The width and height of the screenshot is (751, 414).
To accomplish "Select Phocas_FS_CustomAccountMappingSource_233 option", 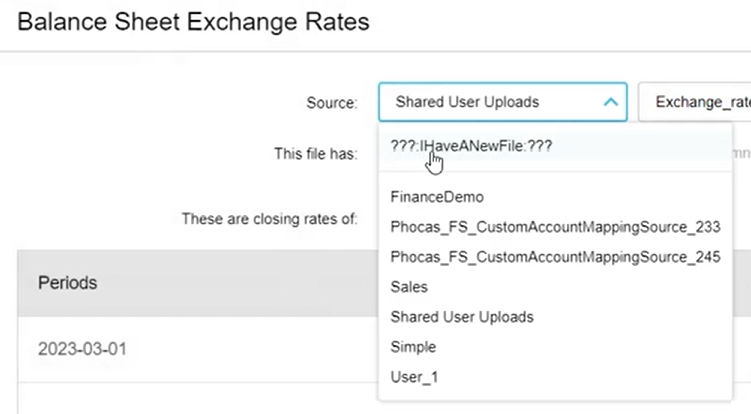I will tap(555, 227).
